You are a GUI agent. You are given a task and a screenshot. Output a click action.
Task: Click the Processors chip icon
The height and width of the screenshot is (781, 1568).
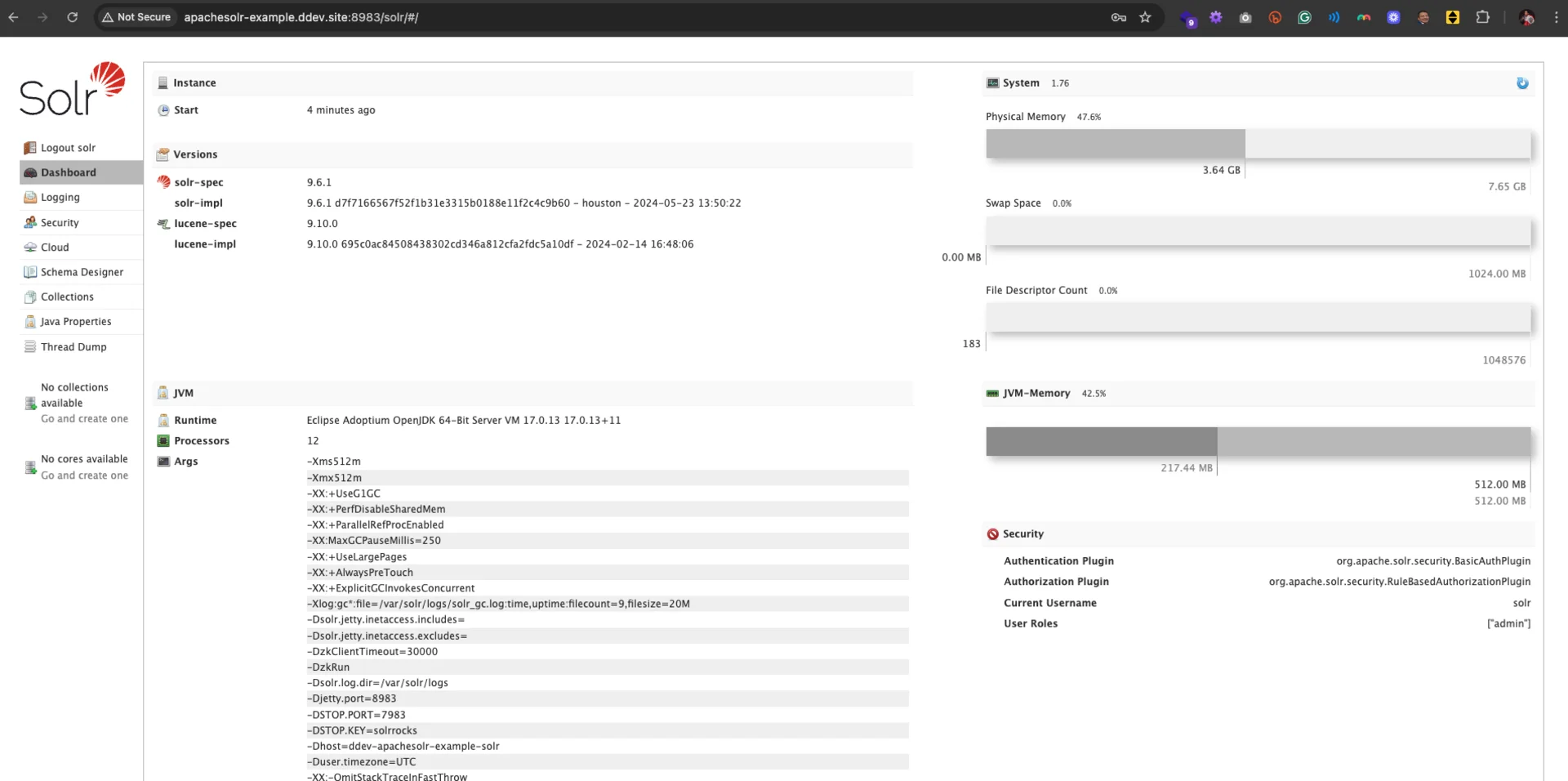pyautogui.click(x=163, y=441)
